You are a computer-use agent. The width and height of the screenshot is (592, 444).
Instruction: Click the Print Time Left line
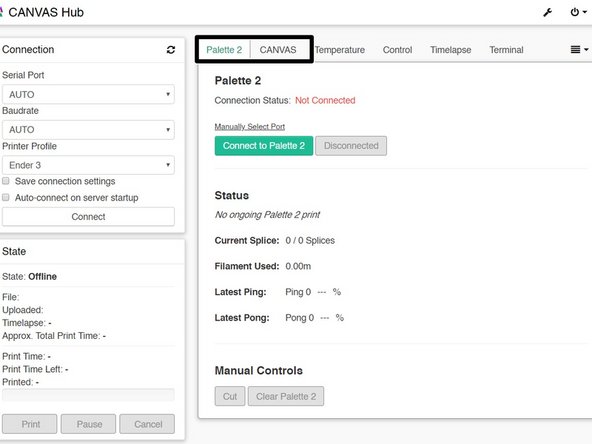[35, 369]
